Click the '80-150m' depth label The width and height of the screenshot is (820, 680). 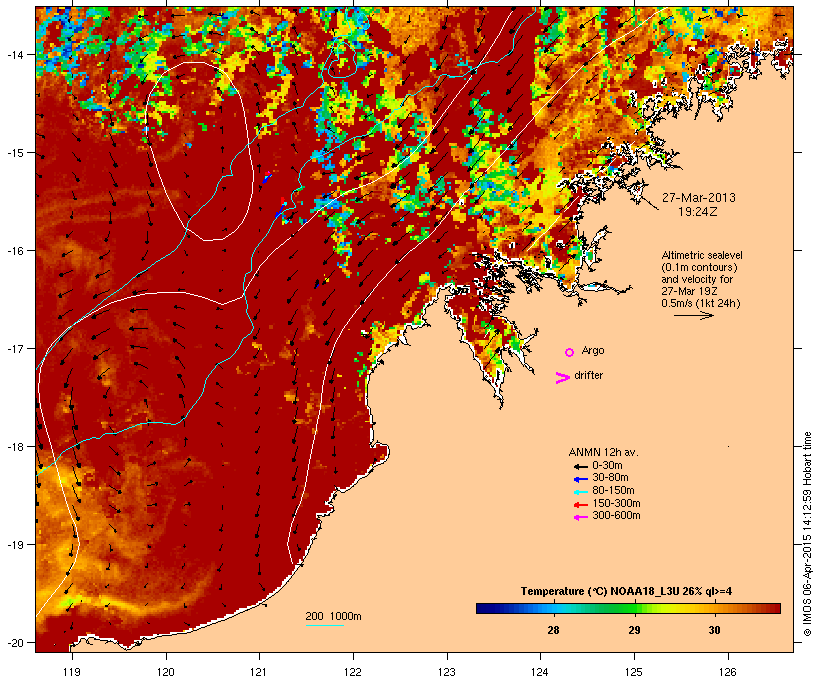click(613, 491)
